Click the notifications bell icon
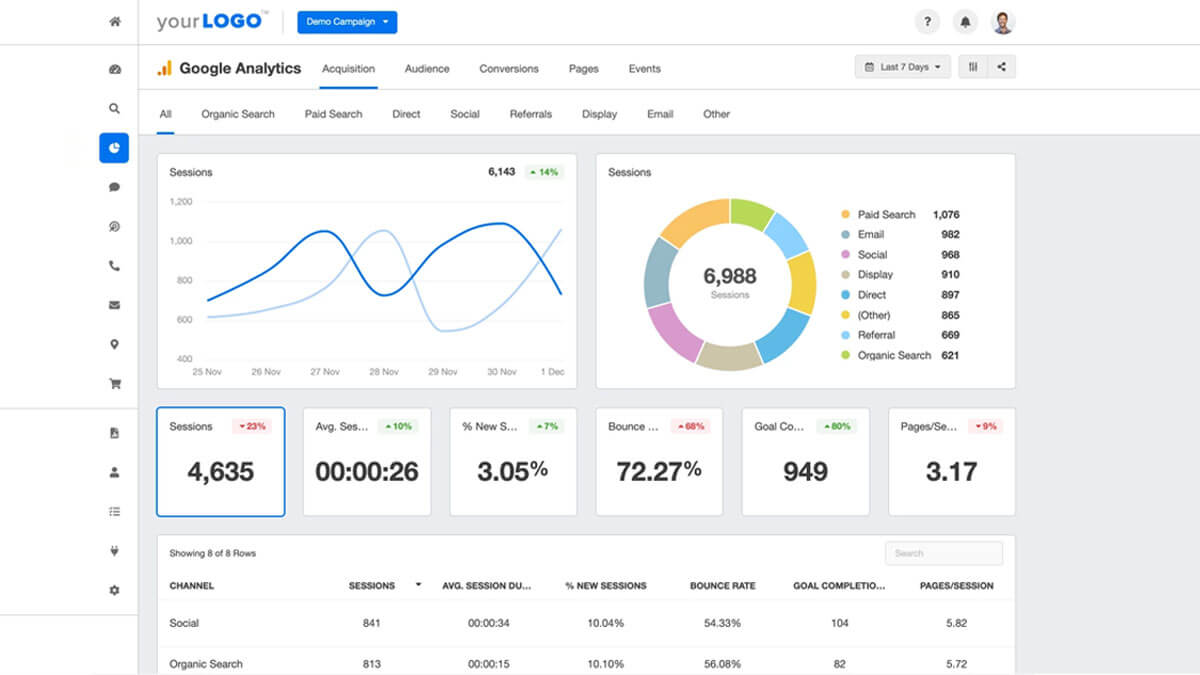1200x675 pixels. (x=964, y=21)
